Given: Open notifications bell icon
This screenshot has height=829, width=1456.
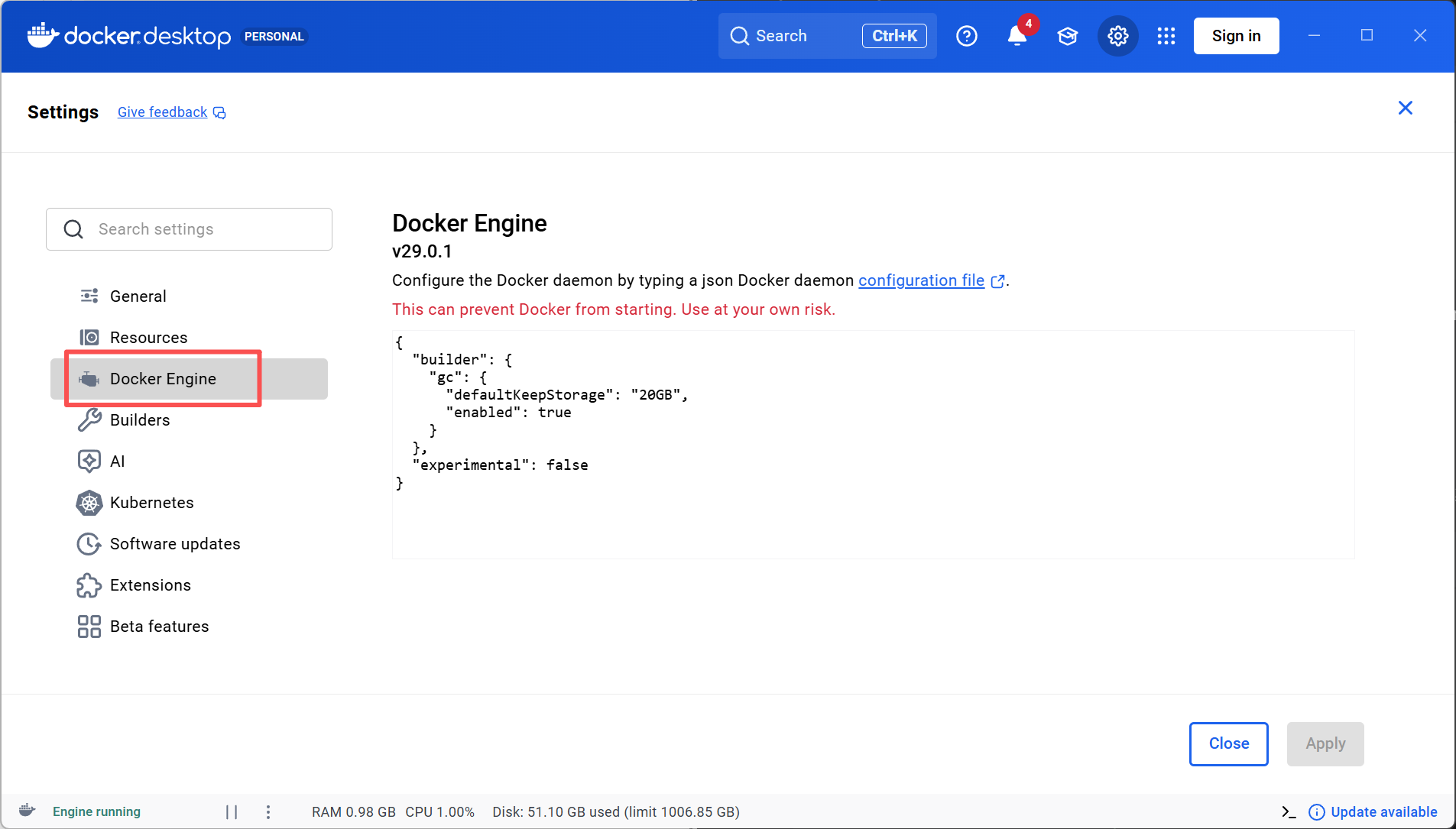Looking at the screenshot, I should 1017,36.
